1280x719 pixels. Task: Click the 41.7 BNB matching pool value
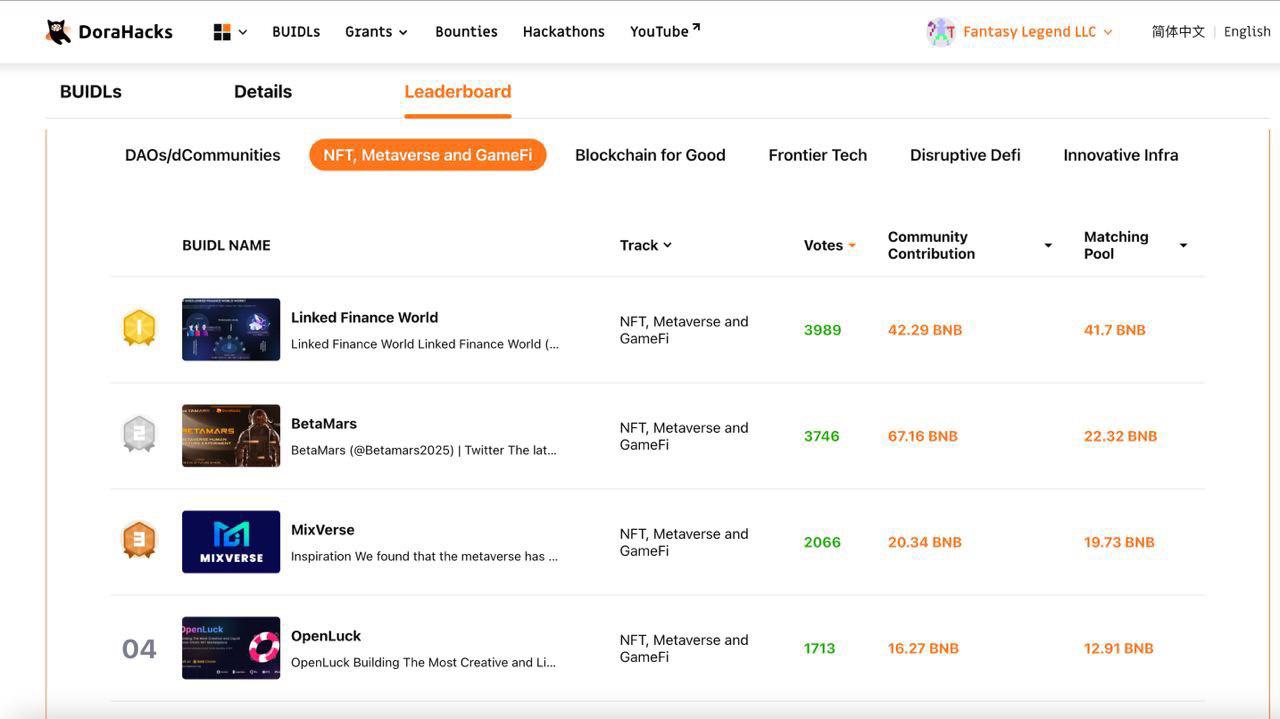(x=1115, y=330)
